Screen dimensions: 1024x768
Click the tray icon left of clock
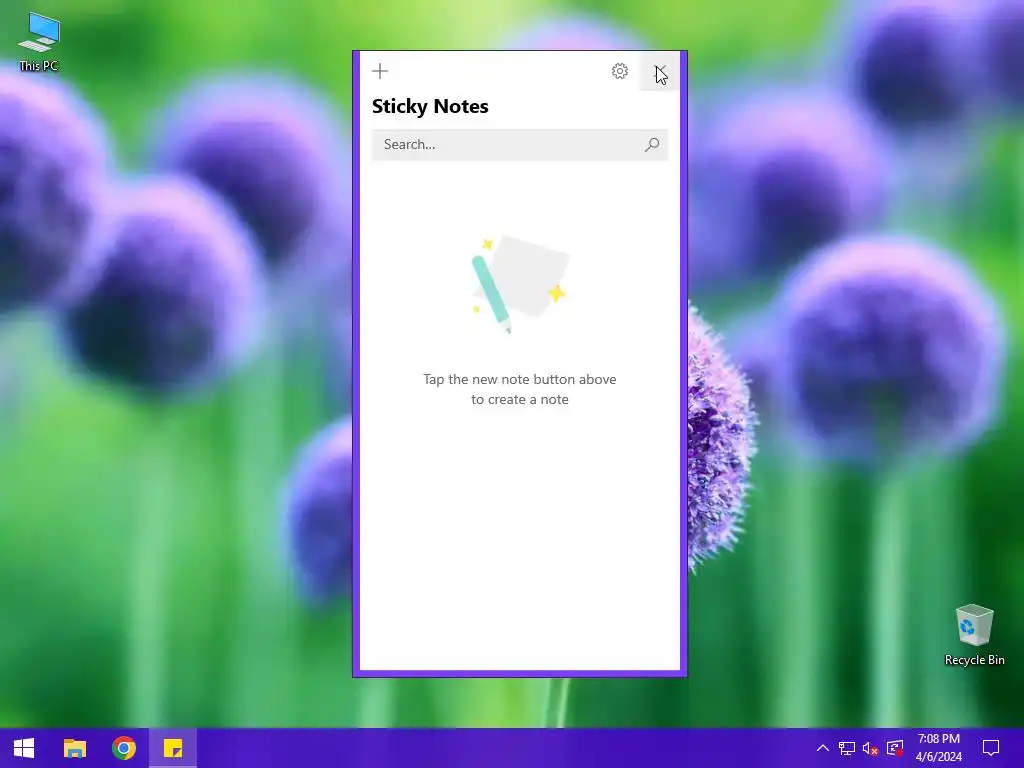pos(894,748)
